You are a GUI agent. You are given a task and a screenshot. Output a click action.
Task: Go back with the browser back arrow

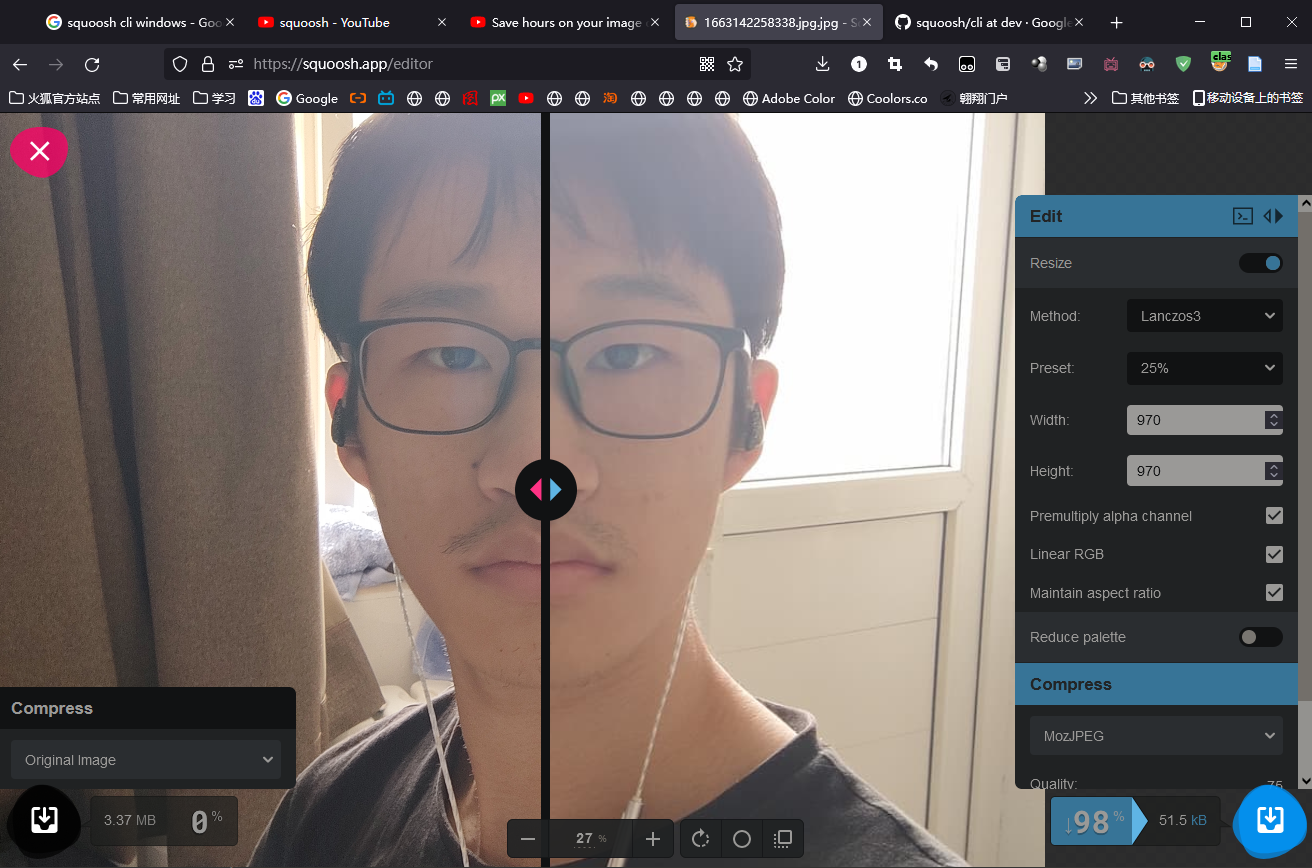point(20,64)
